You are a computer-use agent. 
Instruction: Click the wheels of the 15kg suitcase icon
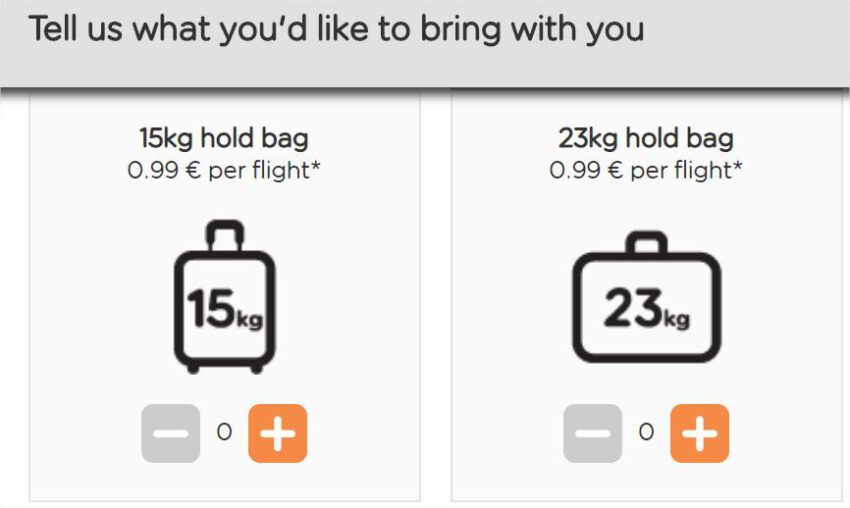(x=224, y=369)
